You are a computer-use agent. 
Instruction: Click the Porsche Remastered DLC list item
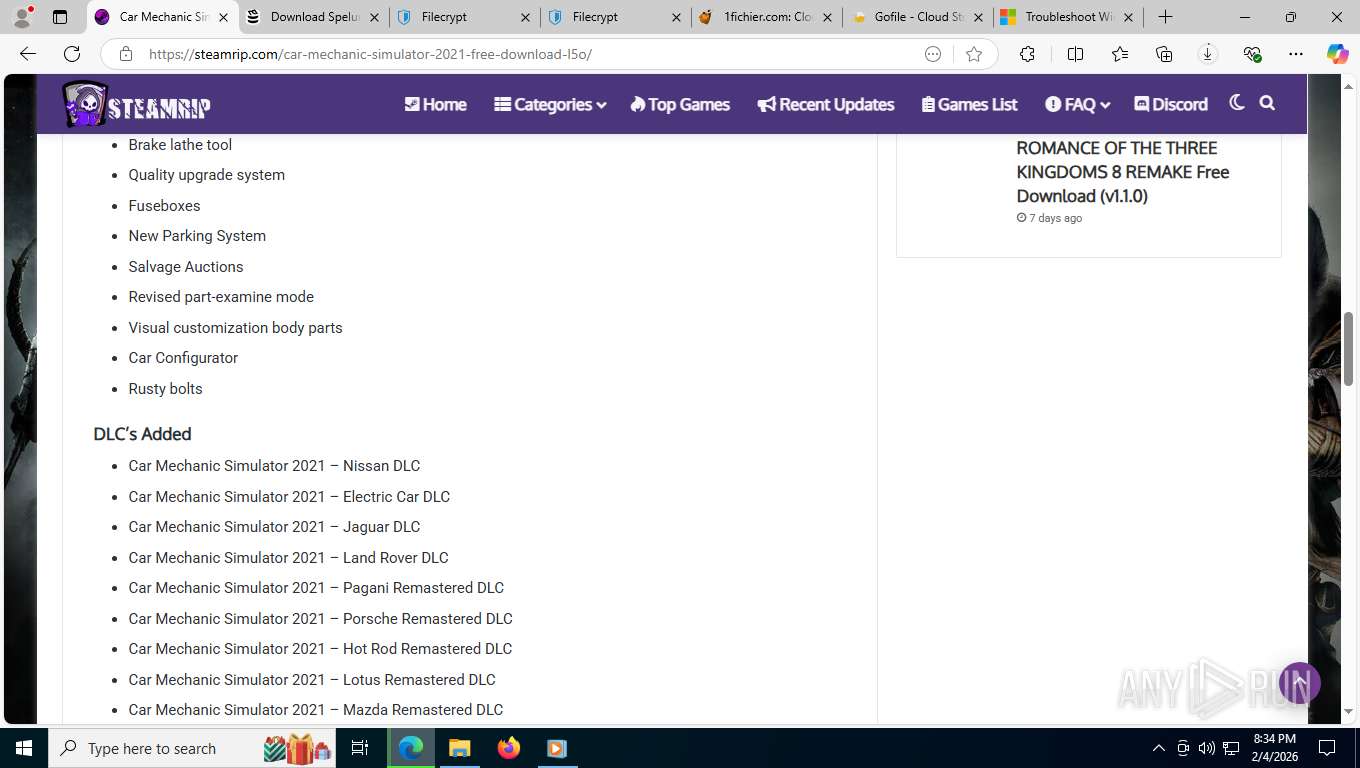tap(320, 619)
